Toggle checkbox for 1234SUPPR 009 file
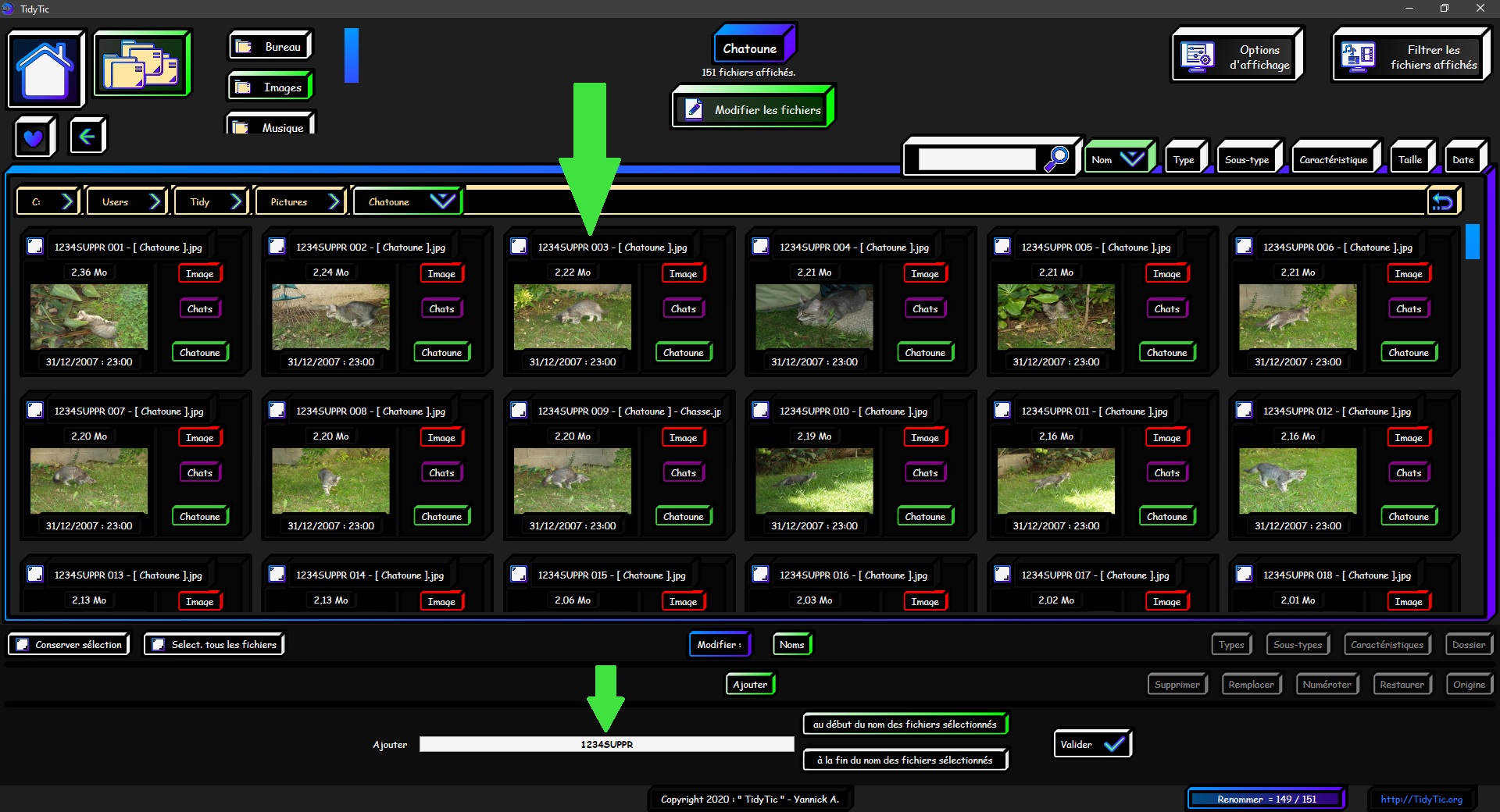This screenshot has height=812, width=1500. [519, 411]
